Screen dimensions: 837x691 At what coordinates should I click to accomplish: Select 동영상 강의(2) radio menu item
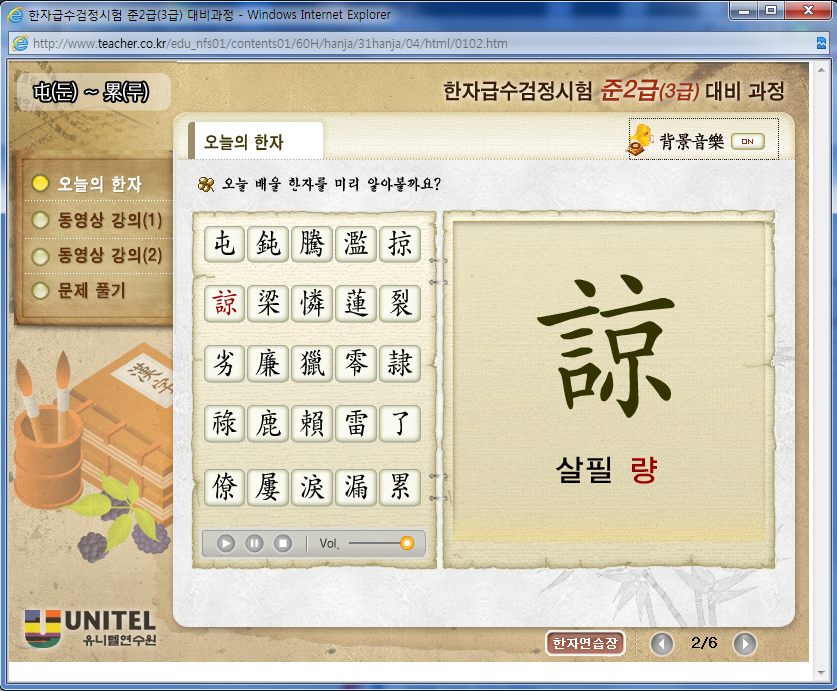coord(98,255)
